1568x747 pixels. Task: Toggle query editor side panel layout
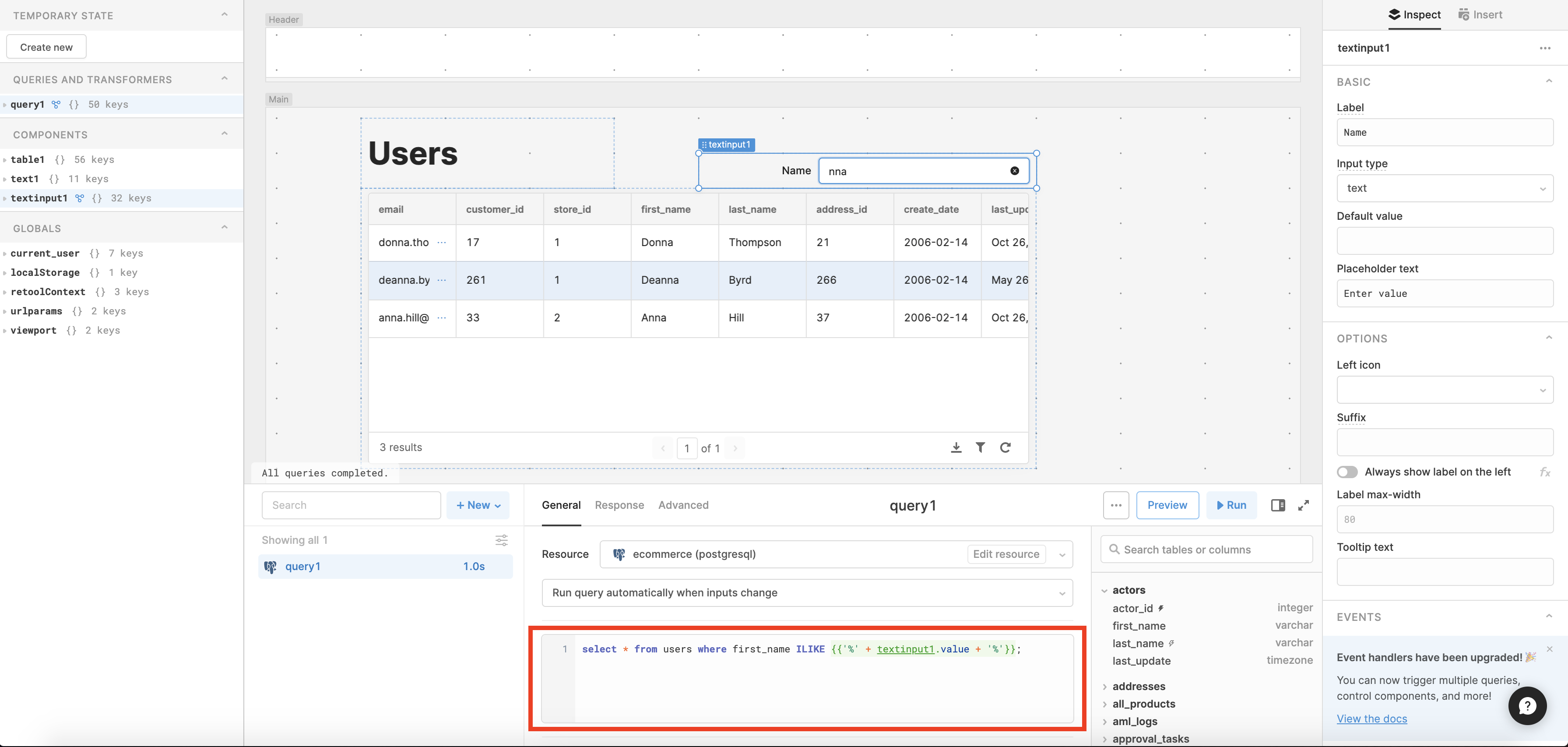click(1278, 505)
